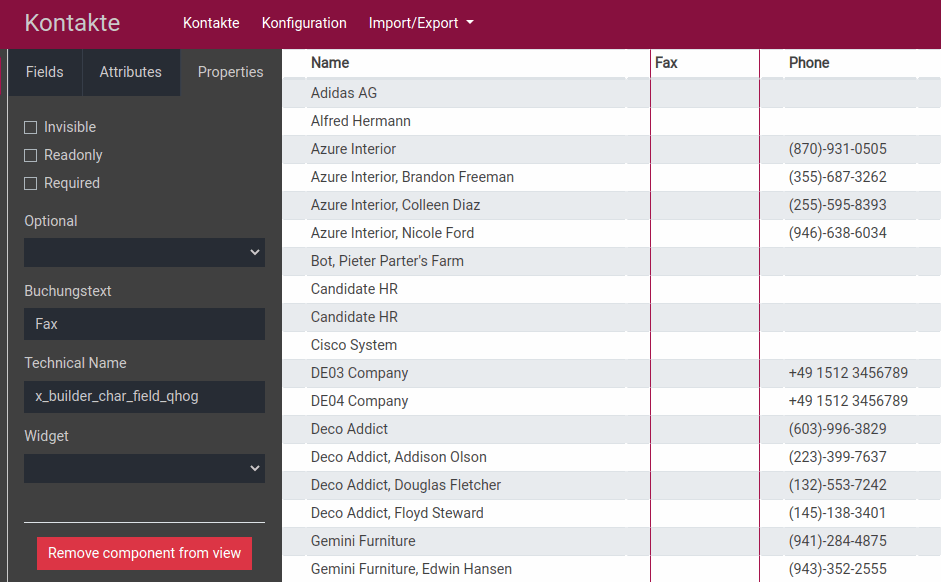The height and width of the screenshot is (582, 941).
Task: Click the Buchungstext input field
Action: tap(144, 324)
